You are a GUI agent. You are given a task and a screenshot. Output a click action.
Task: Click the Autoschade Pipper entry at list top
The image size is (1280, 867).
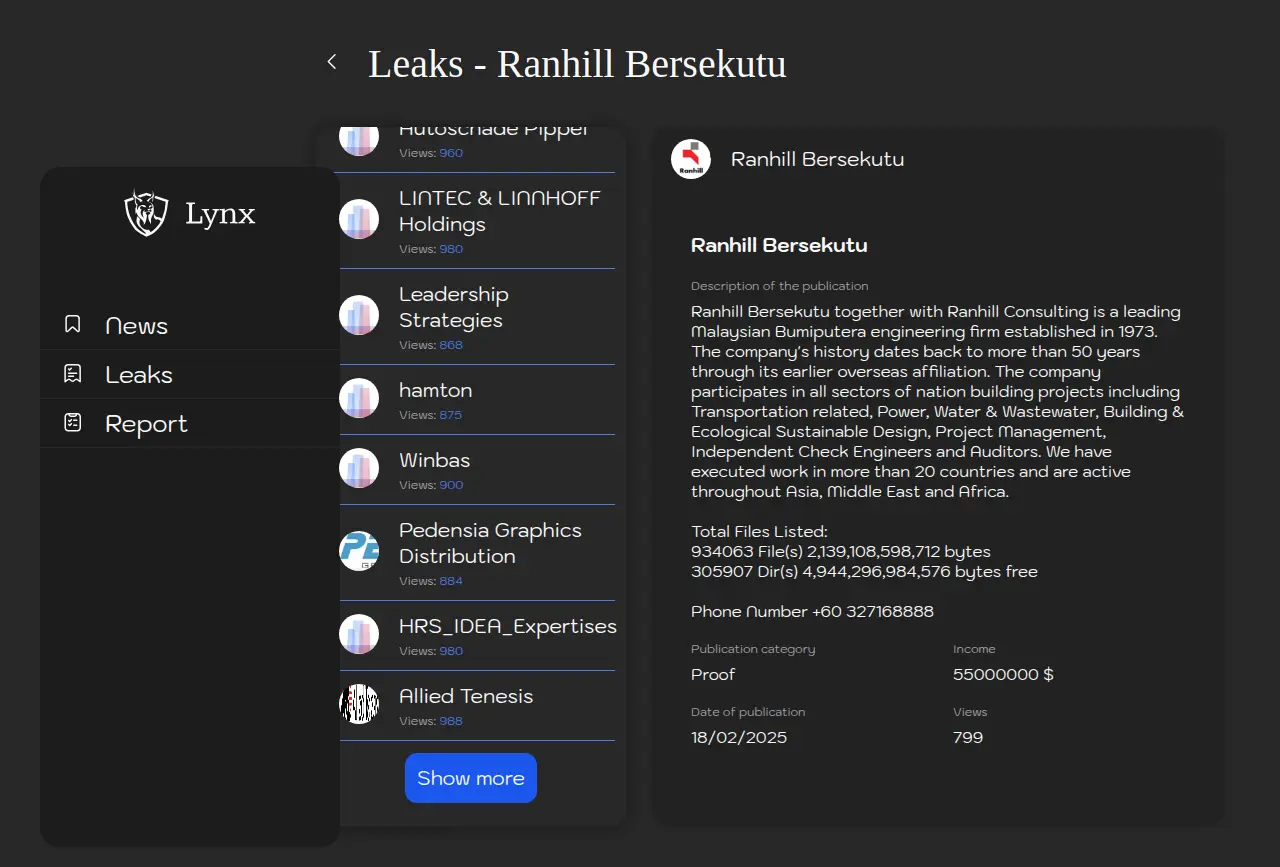click(493, 133)
